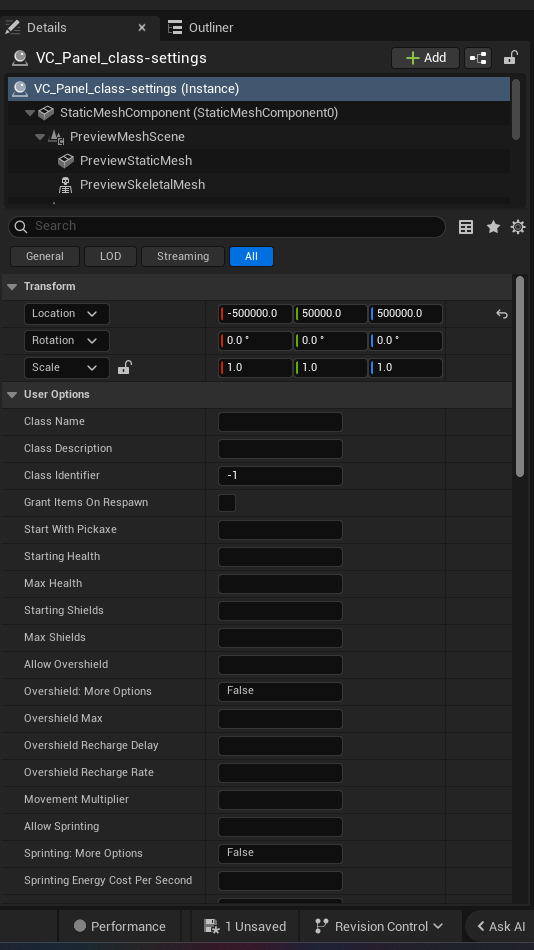Click the StaticMeshComponent cube icon
This screenshot has width=534, height=950.
tap(46, 113)
